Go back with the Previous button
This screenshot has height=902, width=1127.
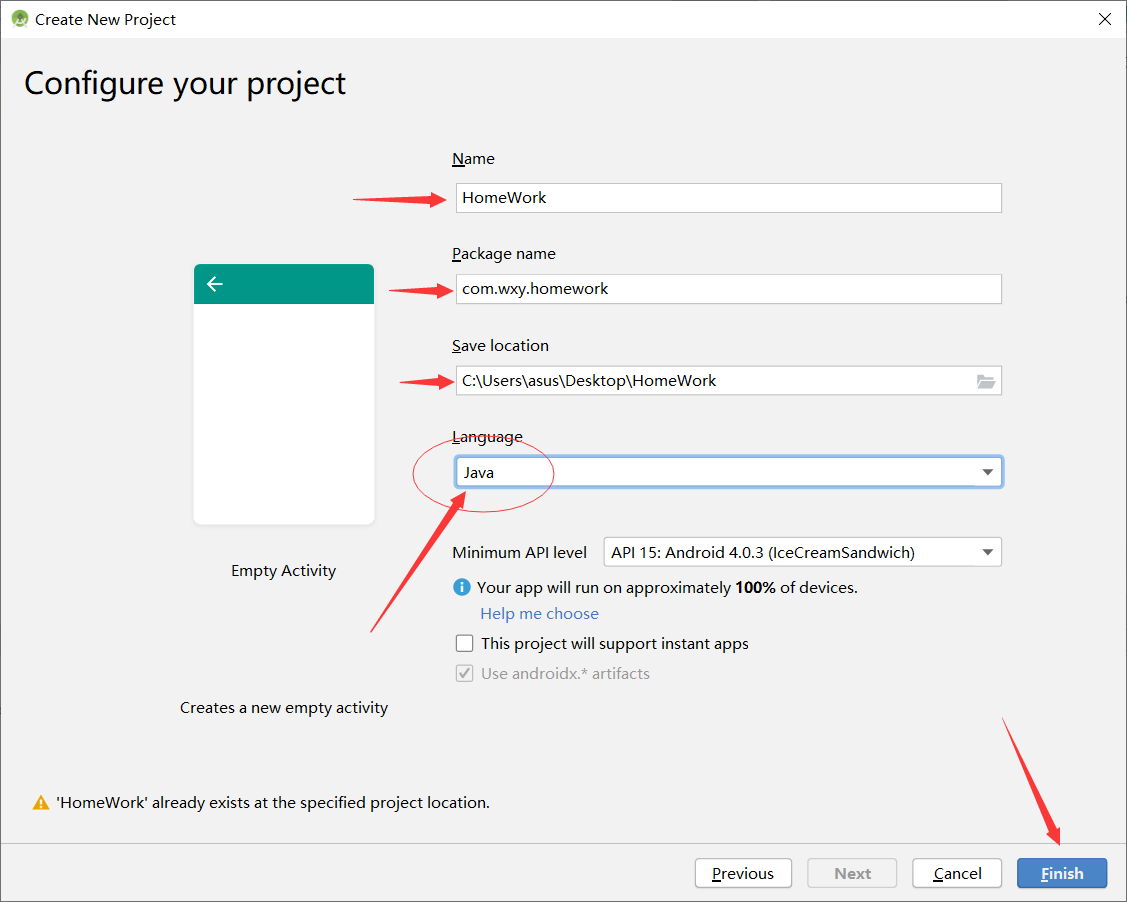(743, 873)
